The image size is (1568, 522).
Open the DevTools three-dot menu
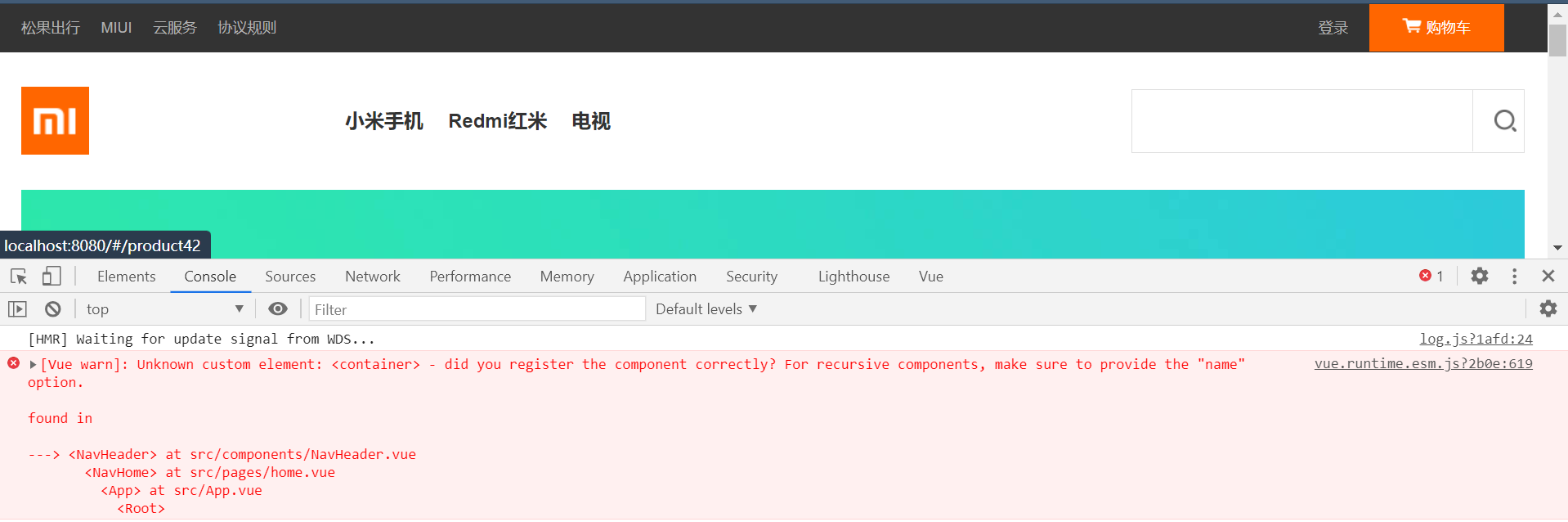(x=1514, y=277)
